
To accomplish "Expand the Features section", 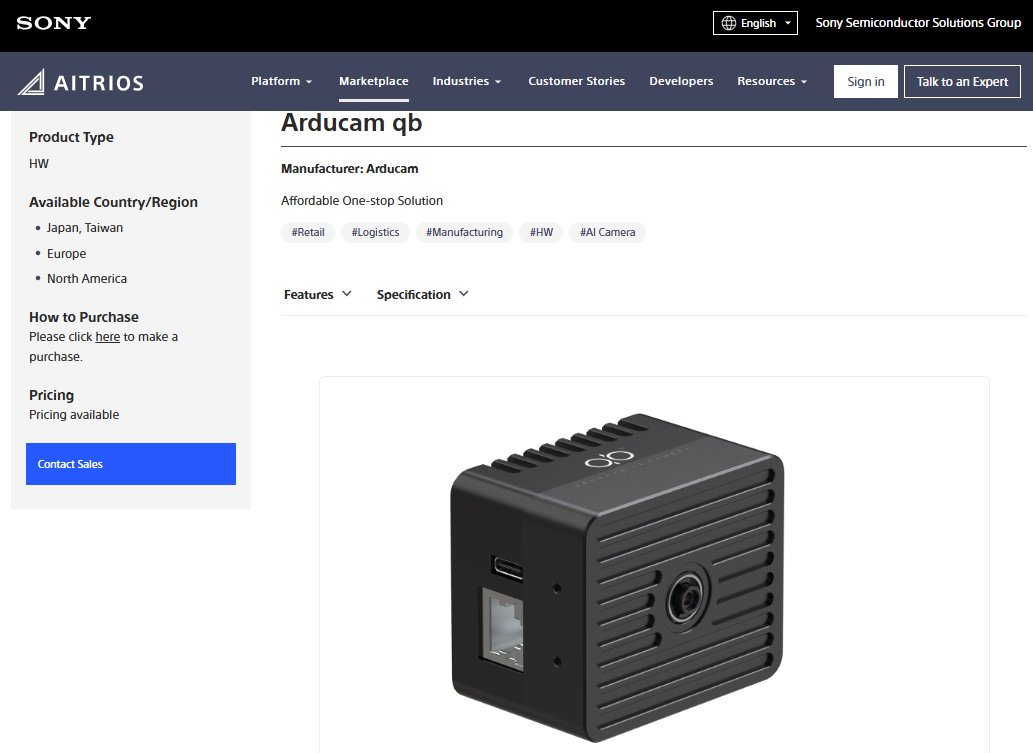I will (x=317, y=294).
